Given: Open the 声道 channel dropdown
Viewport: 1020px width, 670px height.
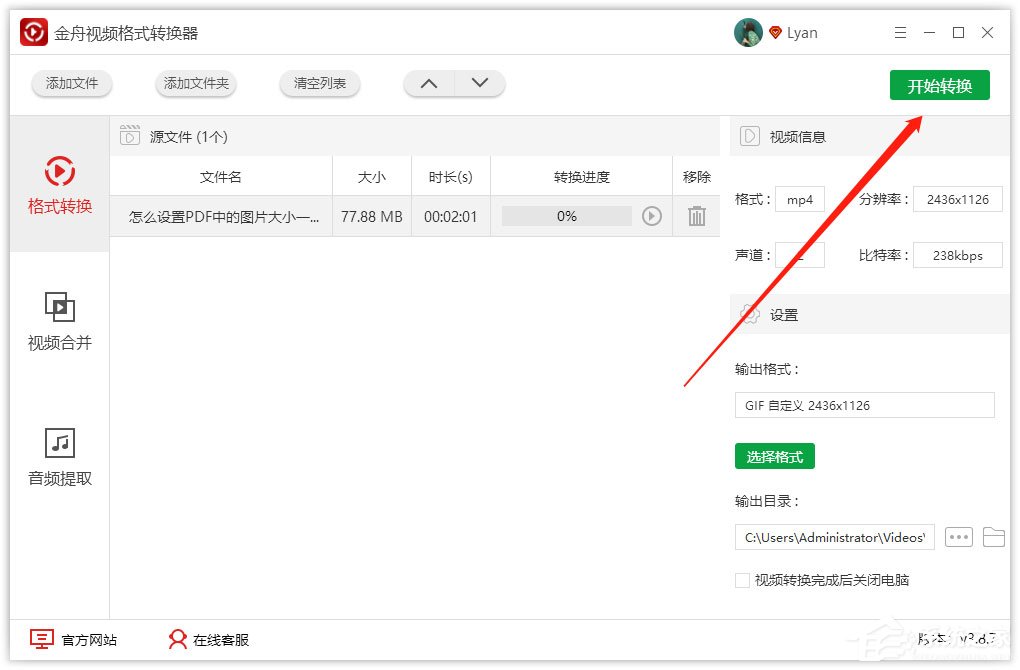Looking at the screenshot, I should pos(800,255).
